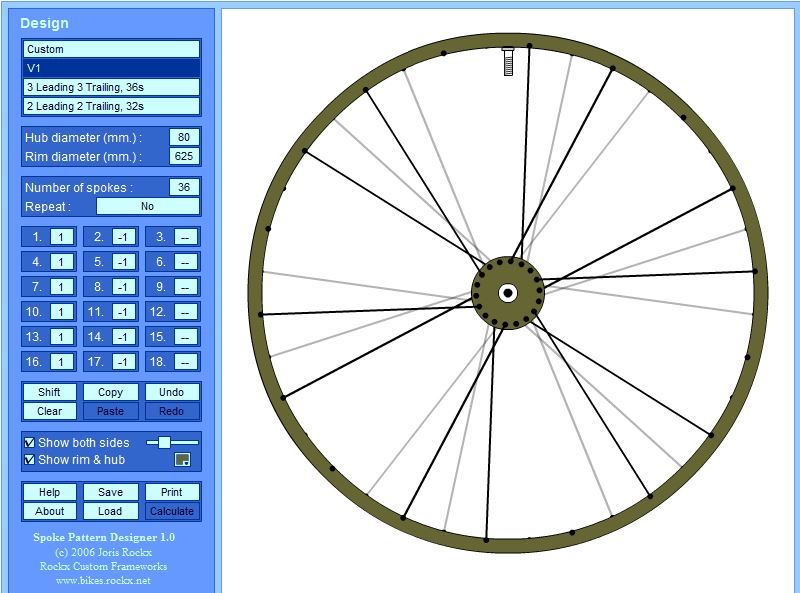Viewport: 800px width, 593px height.
Task: Choose 2 Leading 2 Trailing, 32s pattern
Action: pos(111,106)
